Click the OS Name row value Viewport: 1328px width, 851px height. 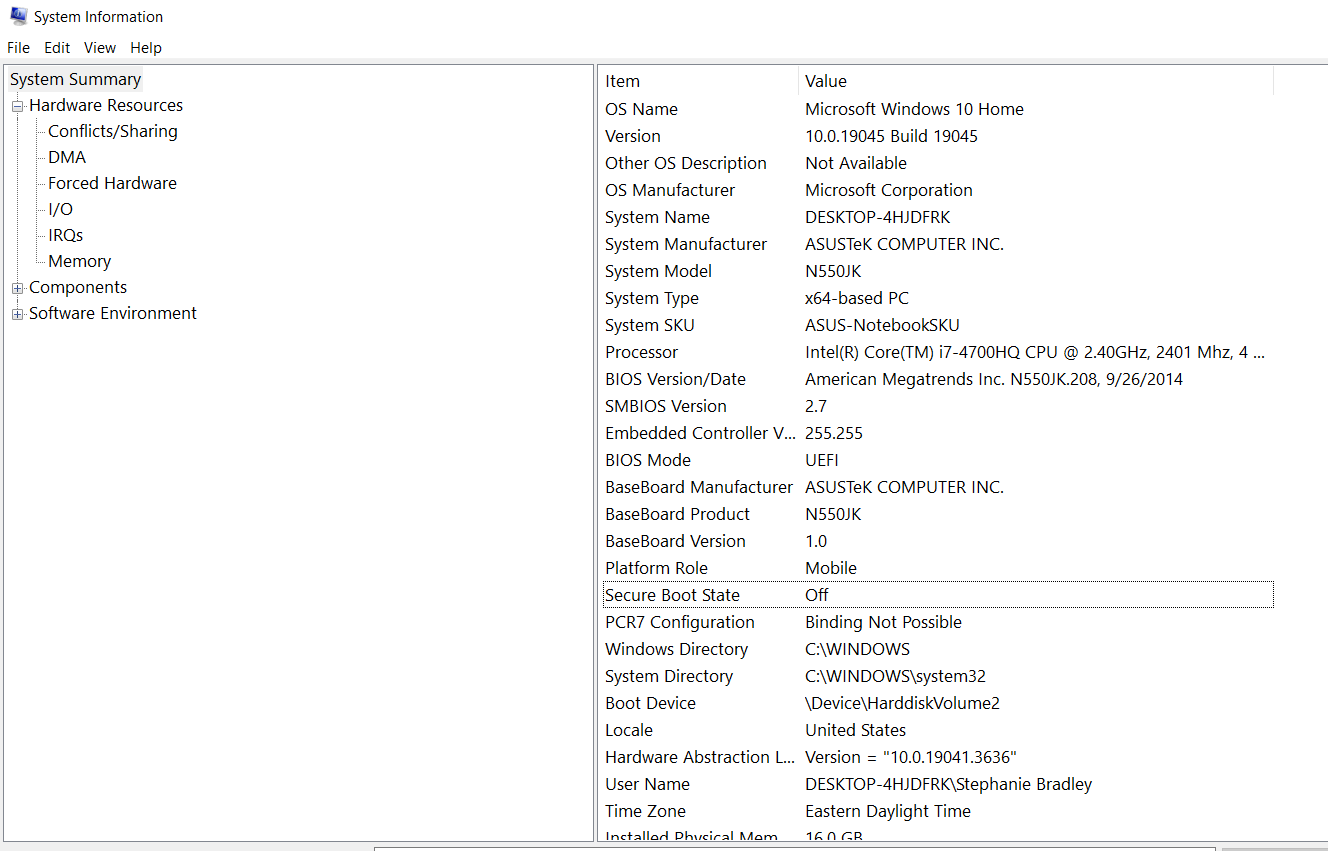click(x=913, y=108)
